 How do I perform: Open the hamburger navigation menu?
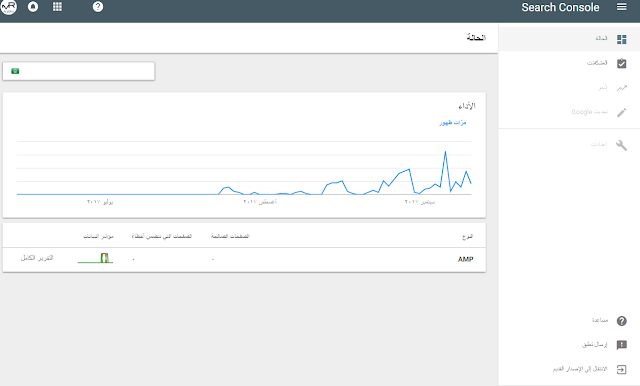click(x=621, y=7)
